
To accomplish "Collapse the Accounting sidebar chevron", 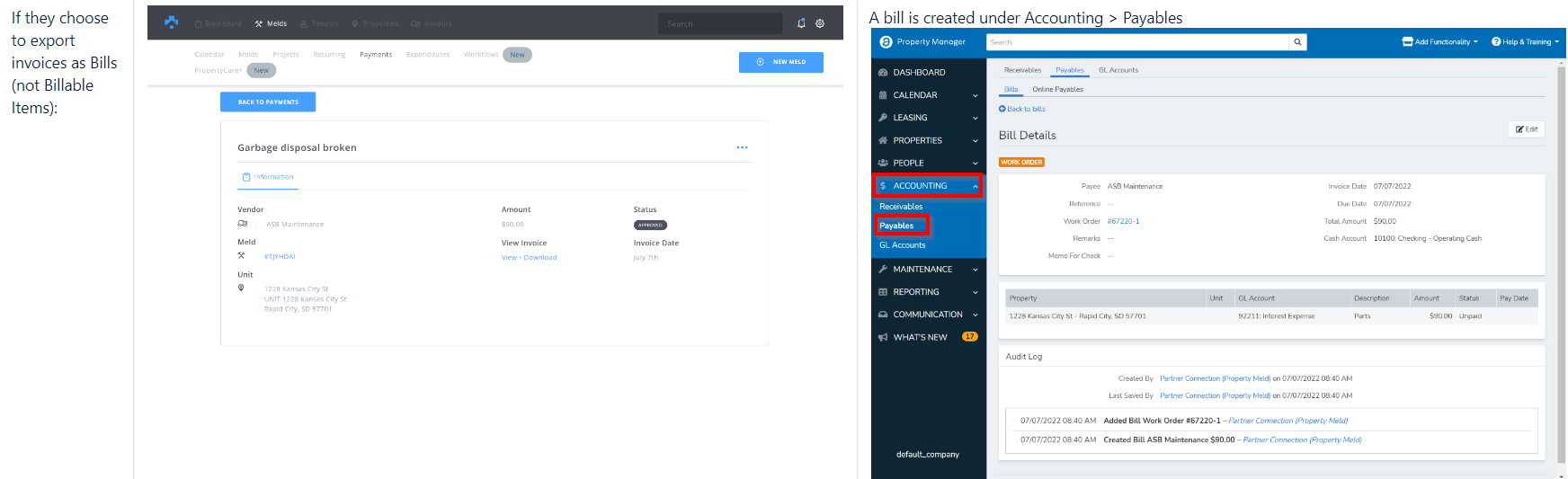I will pyautogui.click(x=976, y=186).
